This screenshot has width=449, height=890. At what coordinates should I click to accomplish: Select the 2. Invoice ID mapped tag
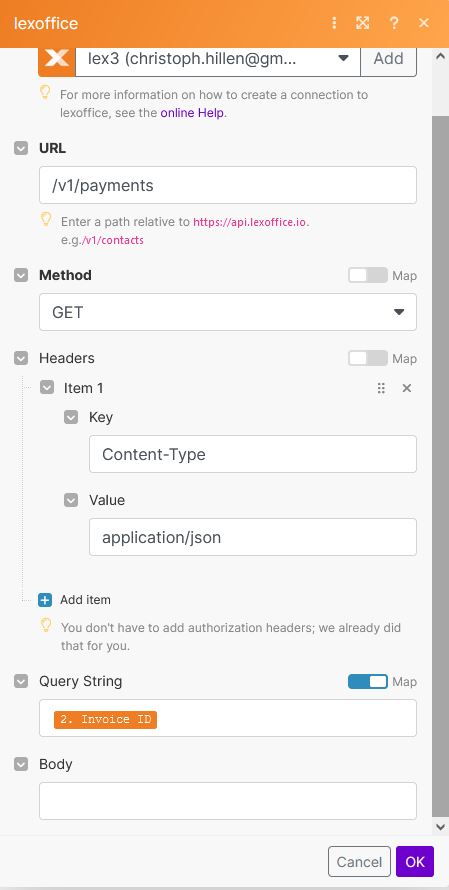pos(106,719)
